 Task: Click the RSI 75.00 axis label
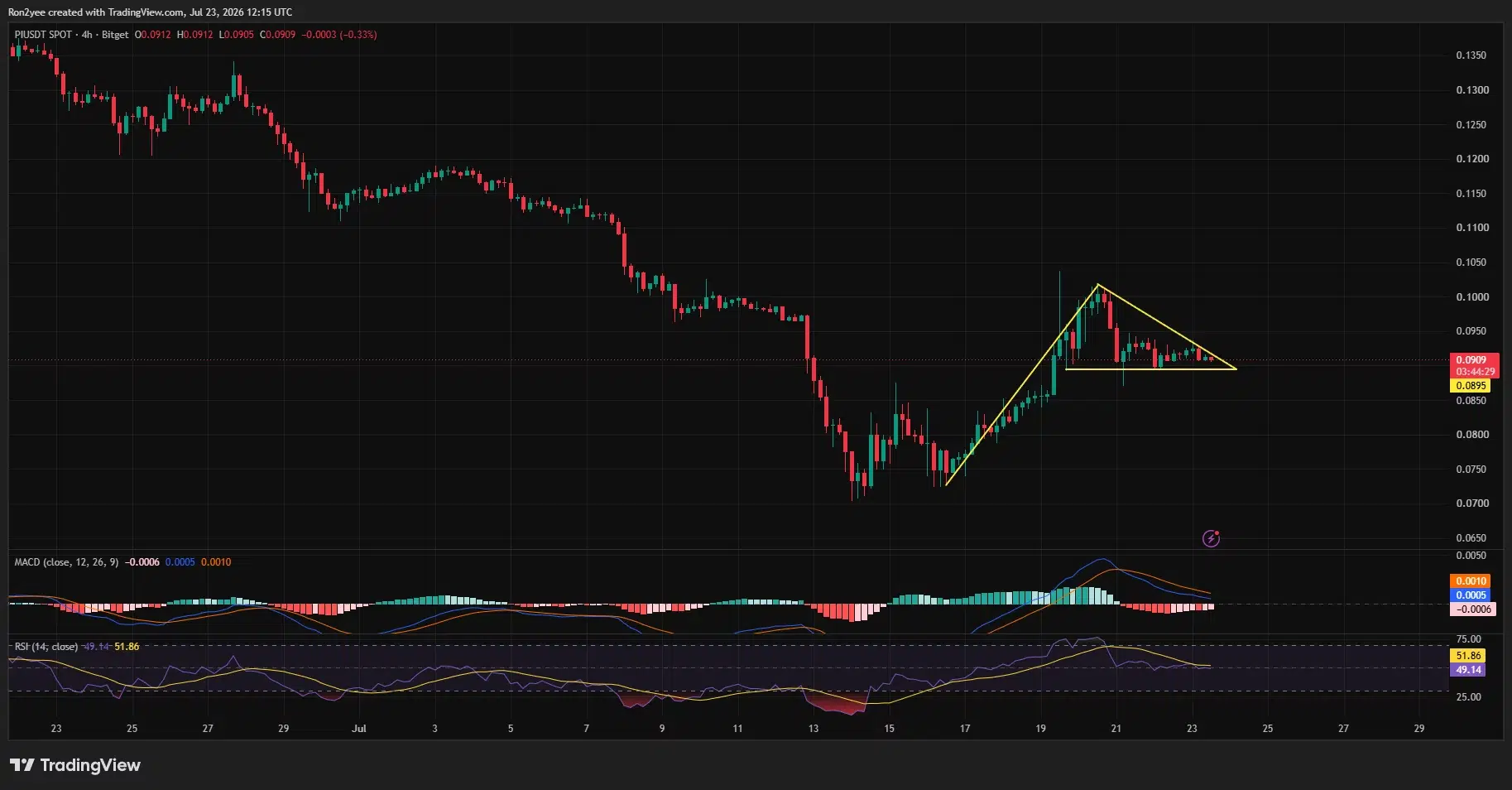[x=1469, y=639]
